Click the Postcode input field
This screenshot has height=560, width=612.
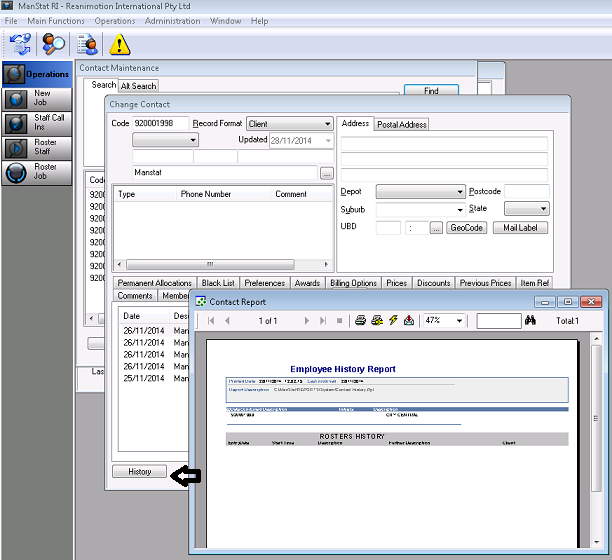(526, 191)
